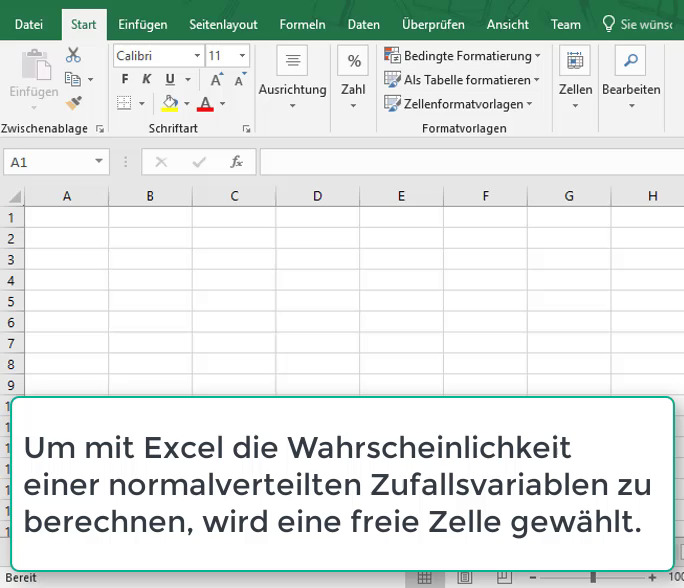
Task: Open Zellenformatvorlagen menu
Action: point(458,104)
